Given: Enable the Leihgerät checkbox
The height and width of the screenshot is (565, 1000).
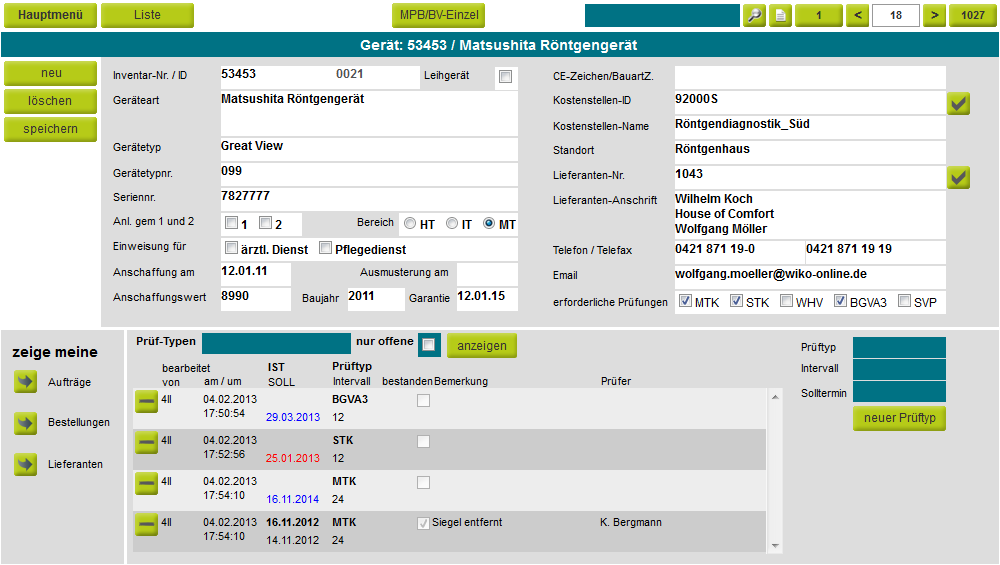Looking at the screenshot, I should click(x=505, y=77).
